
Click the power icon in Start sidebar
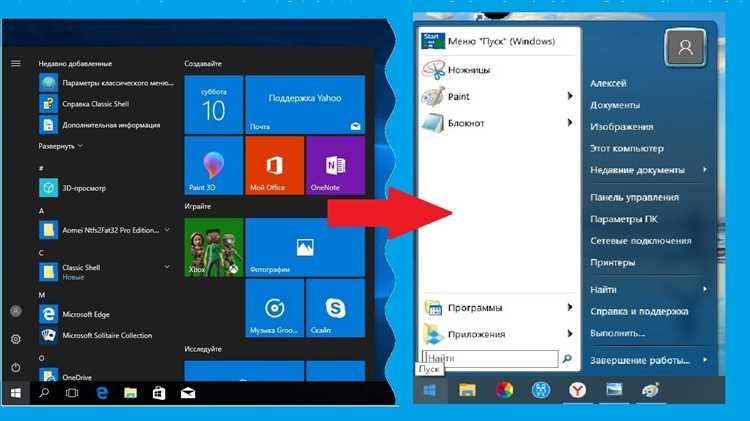[x=16, y=367]
